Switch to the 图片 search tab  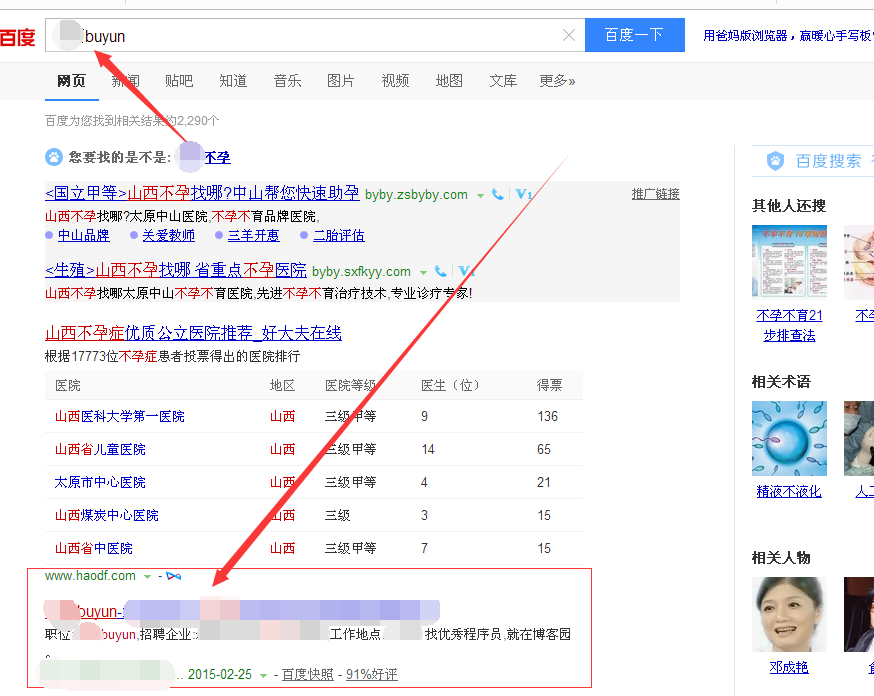click(x=341, y=81)
